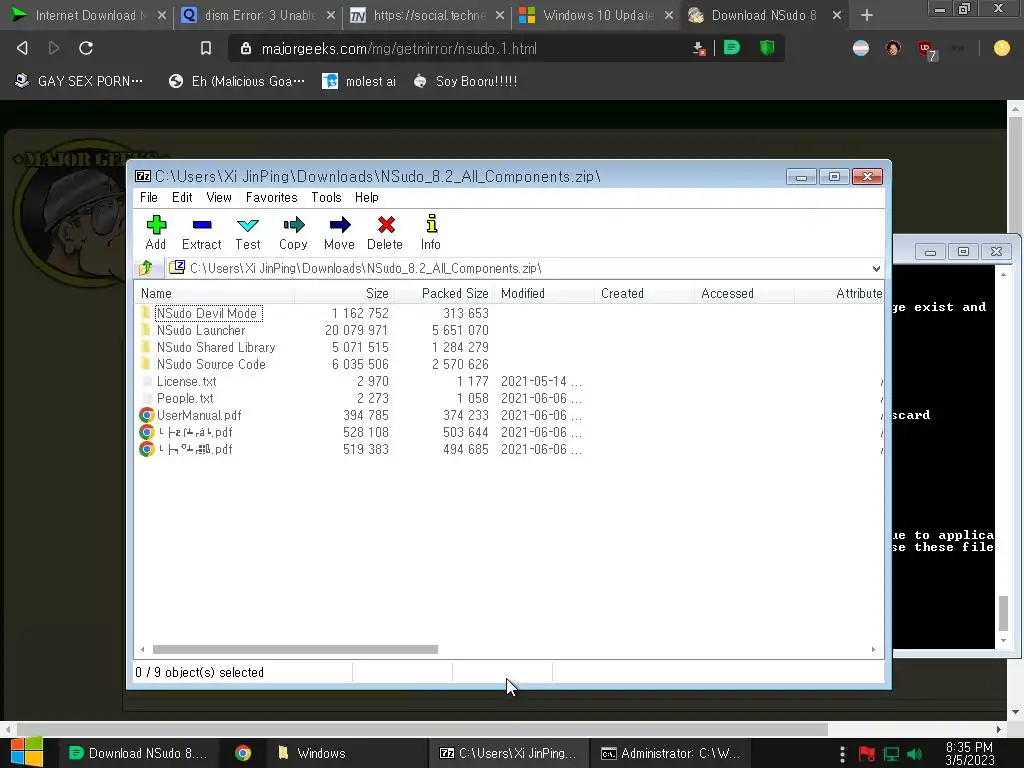The width and height of the screenshot is (1024, 768).
Task: Click the browser URL address bar
Action: (457, 48)
